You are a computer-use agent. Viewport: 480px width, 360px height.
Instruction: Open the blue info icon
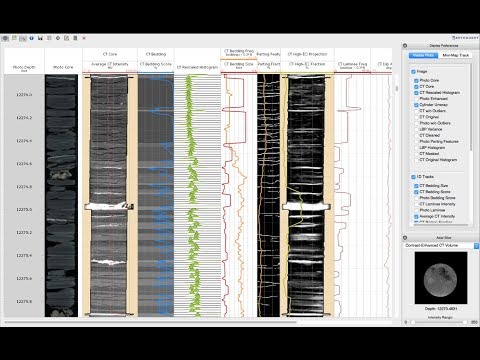tap(31, 38)
